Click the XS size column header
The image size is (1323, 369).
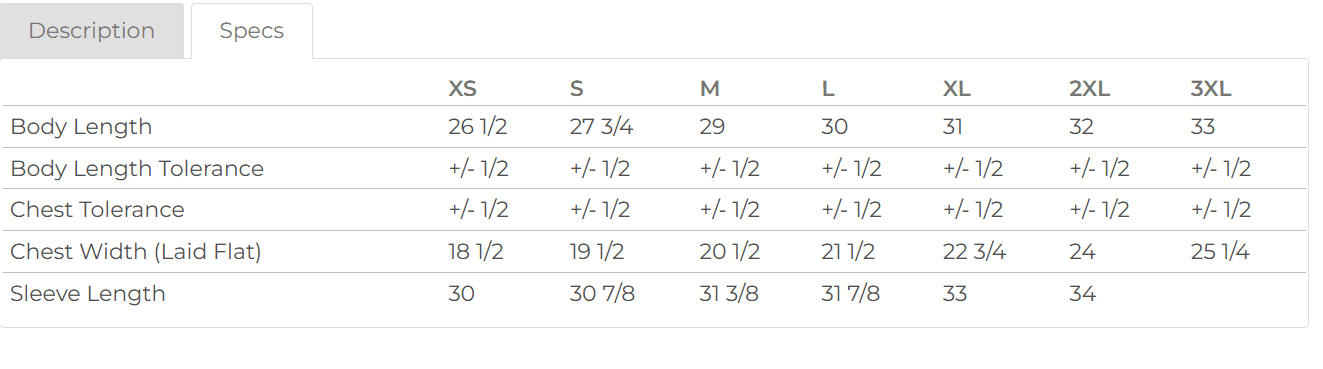coord(462,88)
